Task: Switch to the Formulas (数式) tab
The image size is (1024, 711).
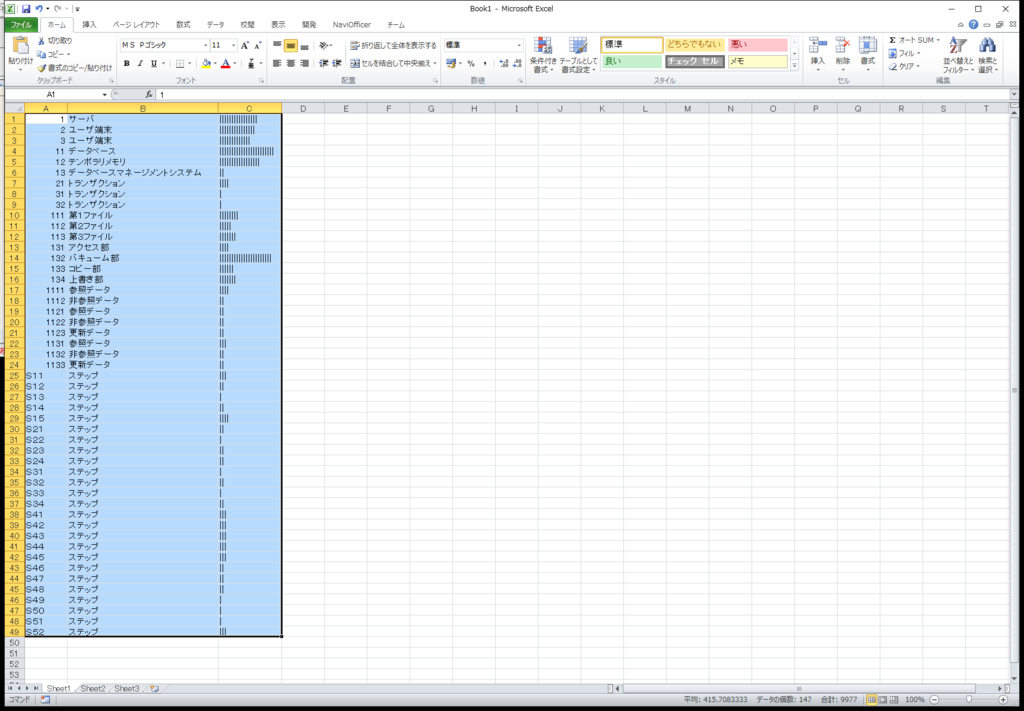Action: pyautogui.click(x=183, y=25)
